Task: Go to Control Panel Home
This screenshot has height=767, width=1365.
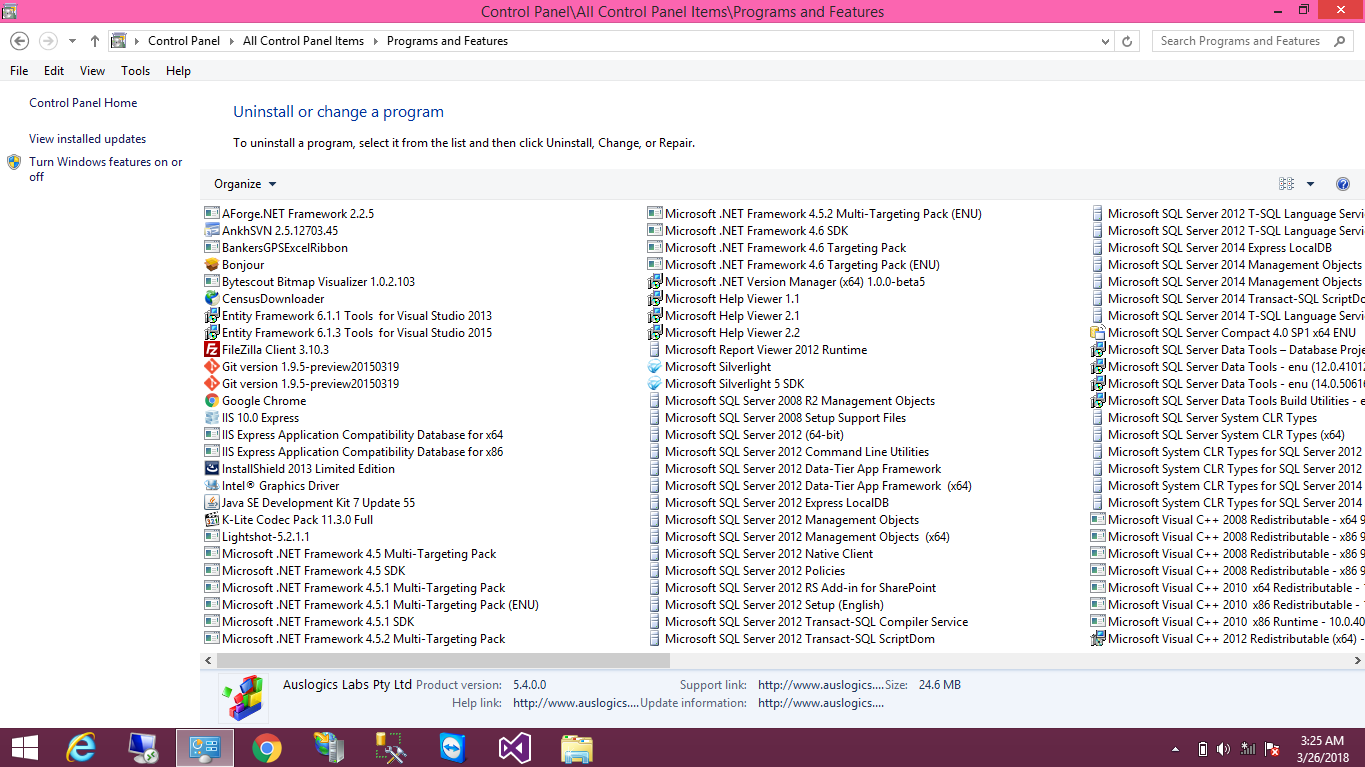Action: [x=83, y=103]
